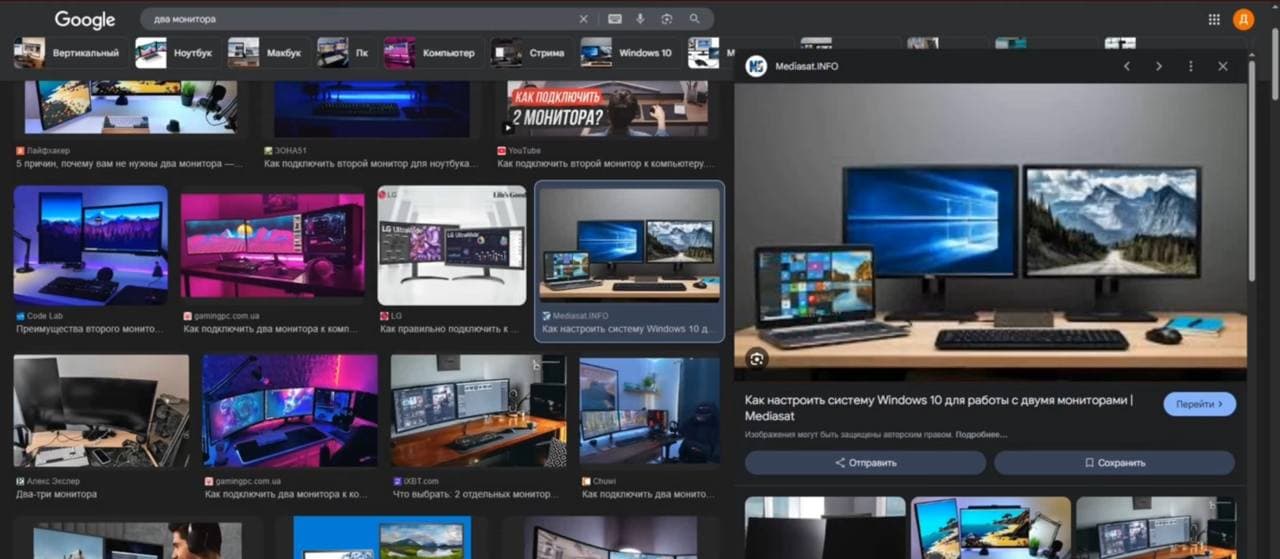Open the Google apps grid
This screenshot has height=559, width=1280.
pyautogui.click(x=1214, y=19)
